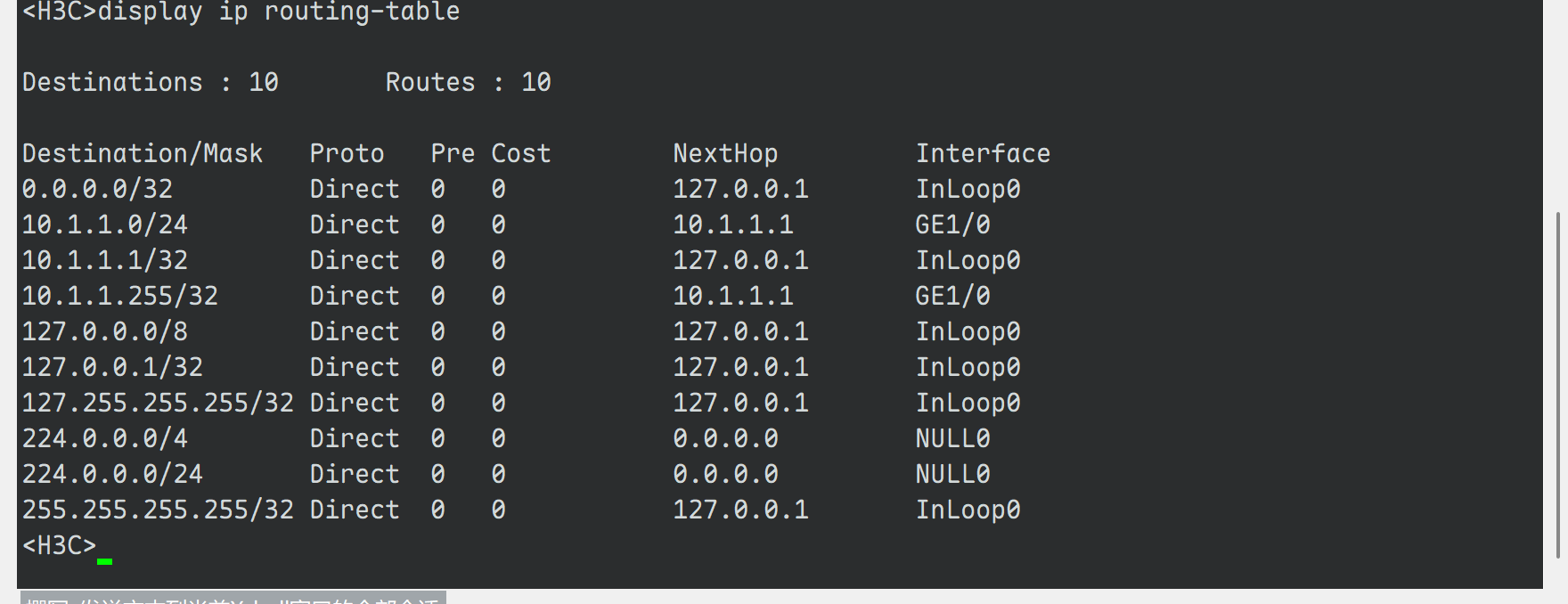Viewport: 1568px width, 604px height.
Task: Click the 'Routes : 10' summary text
Action: [468, 82]
